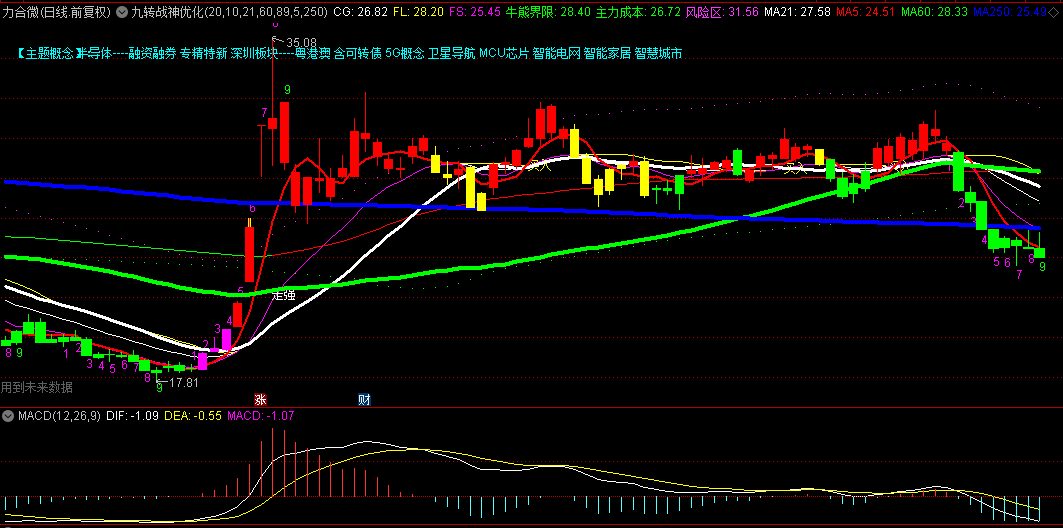Image resolution: width=1063 pixels, height=528 pixels.
Task: Select the CG: 26.82 value
Action: (362, 12)
